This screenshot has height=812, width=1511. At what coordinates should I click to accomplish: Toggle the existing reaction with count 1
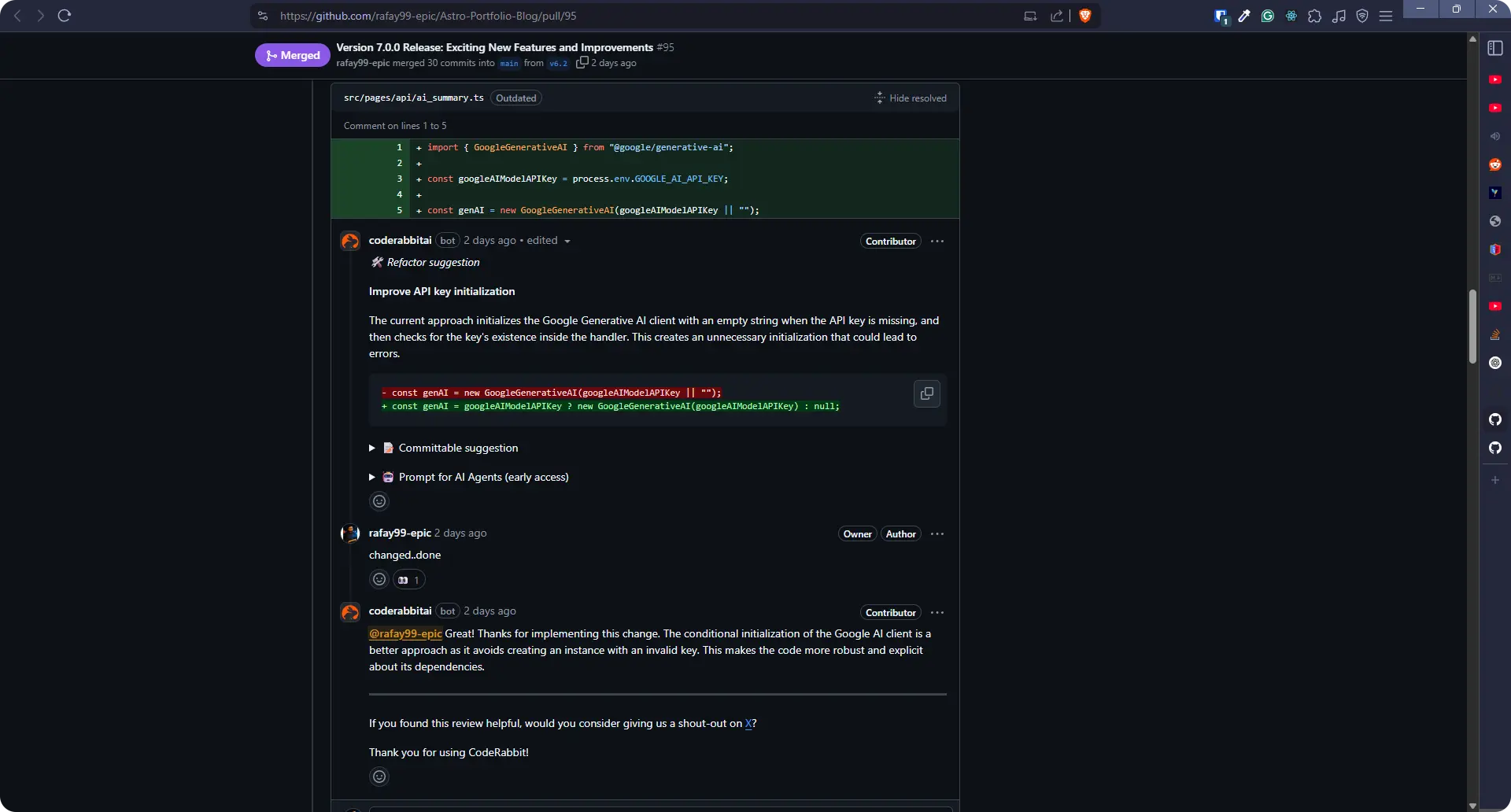point(409,580)
